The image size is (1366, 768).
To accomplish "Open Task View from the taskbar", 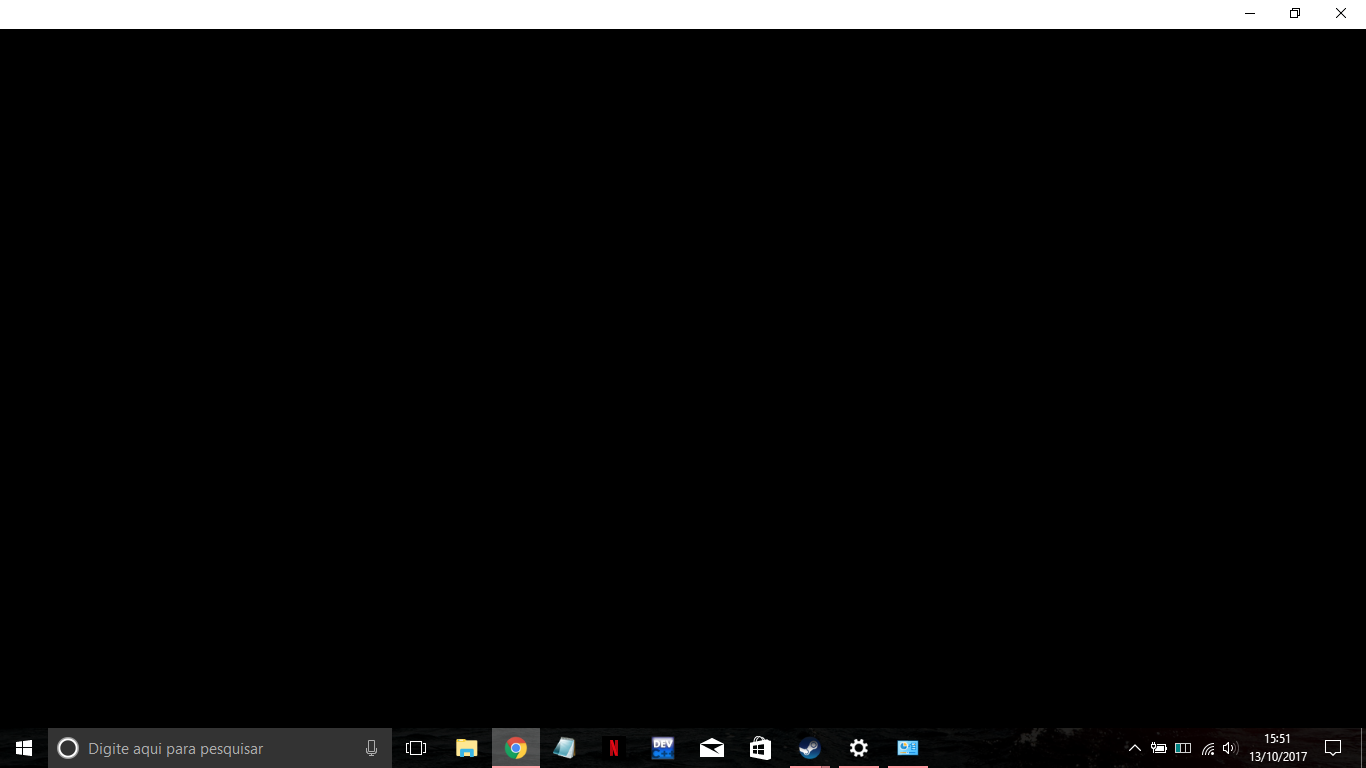I will 416,748.
